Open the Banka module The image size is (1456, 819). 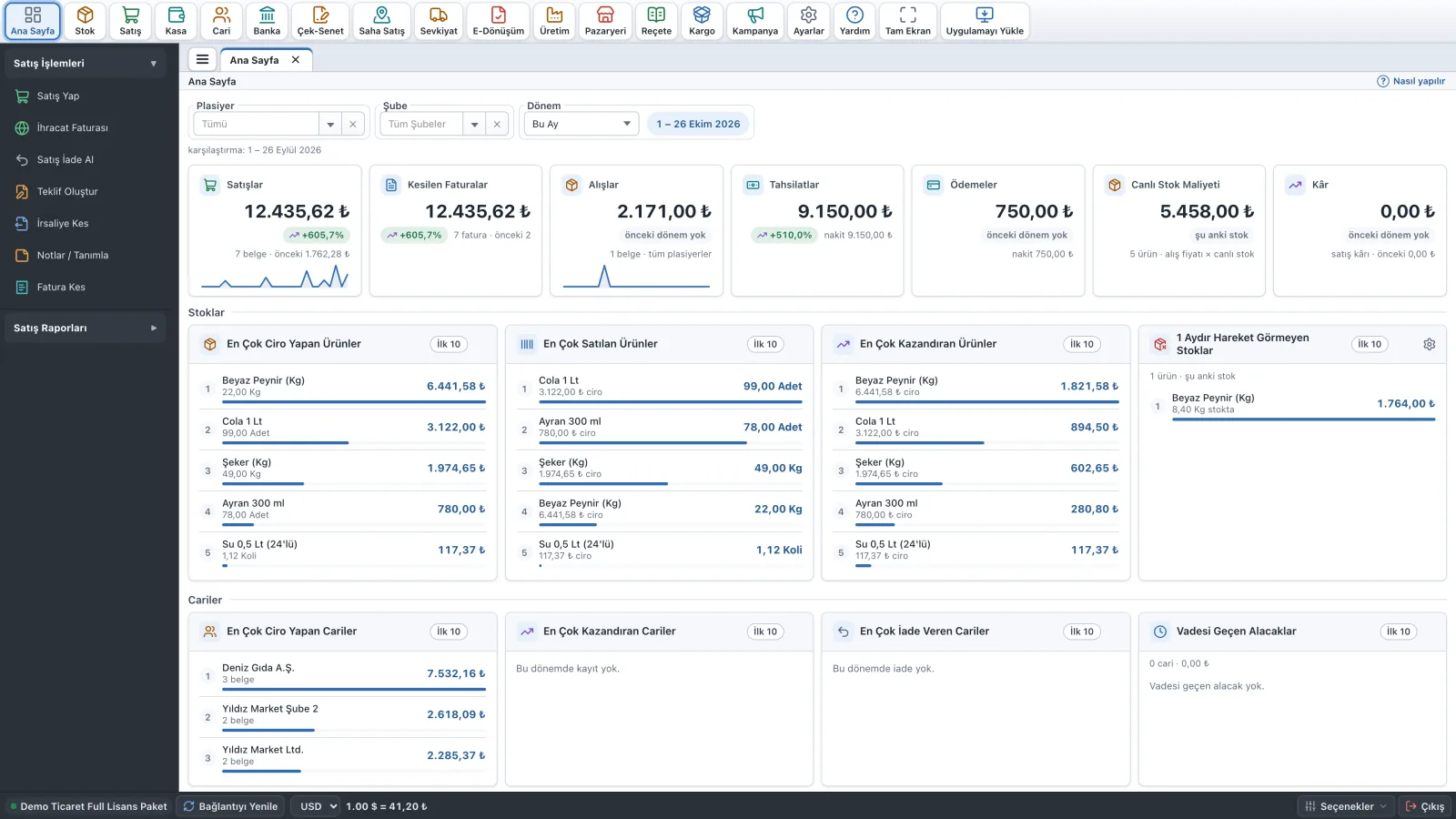coord(267,21)
